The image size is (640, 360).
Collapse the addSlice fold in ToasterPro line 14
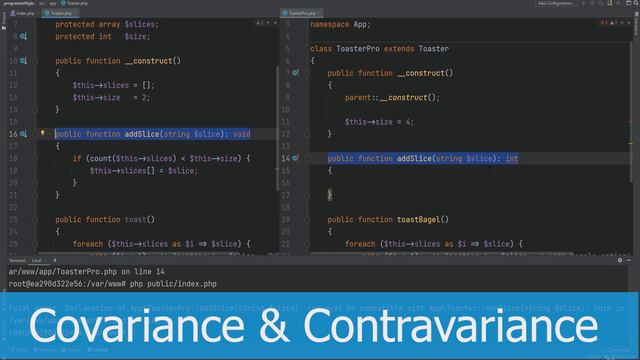click(307, 158)
